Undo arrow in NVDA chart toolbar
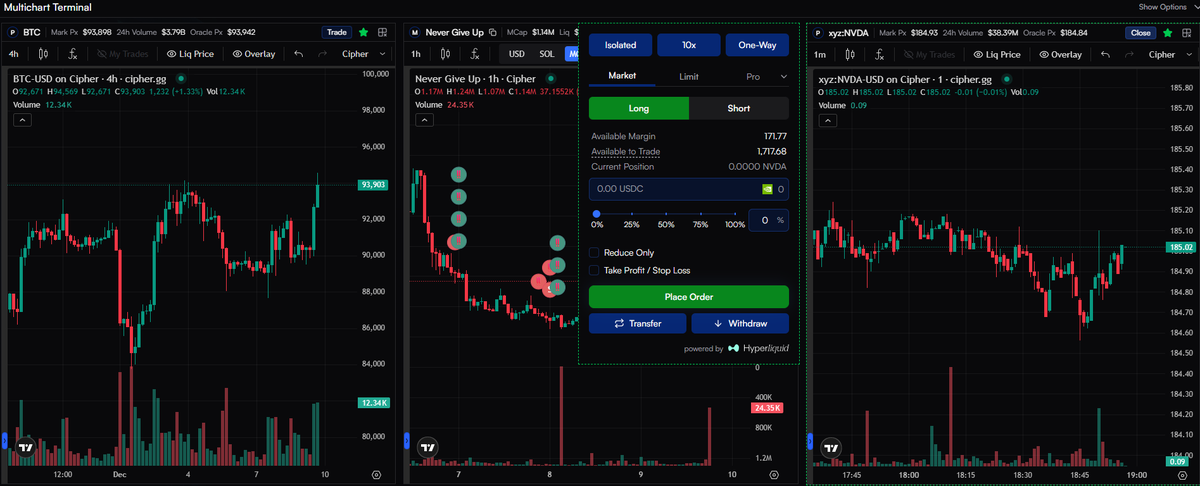 [x=1105, y=54]
